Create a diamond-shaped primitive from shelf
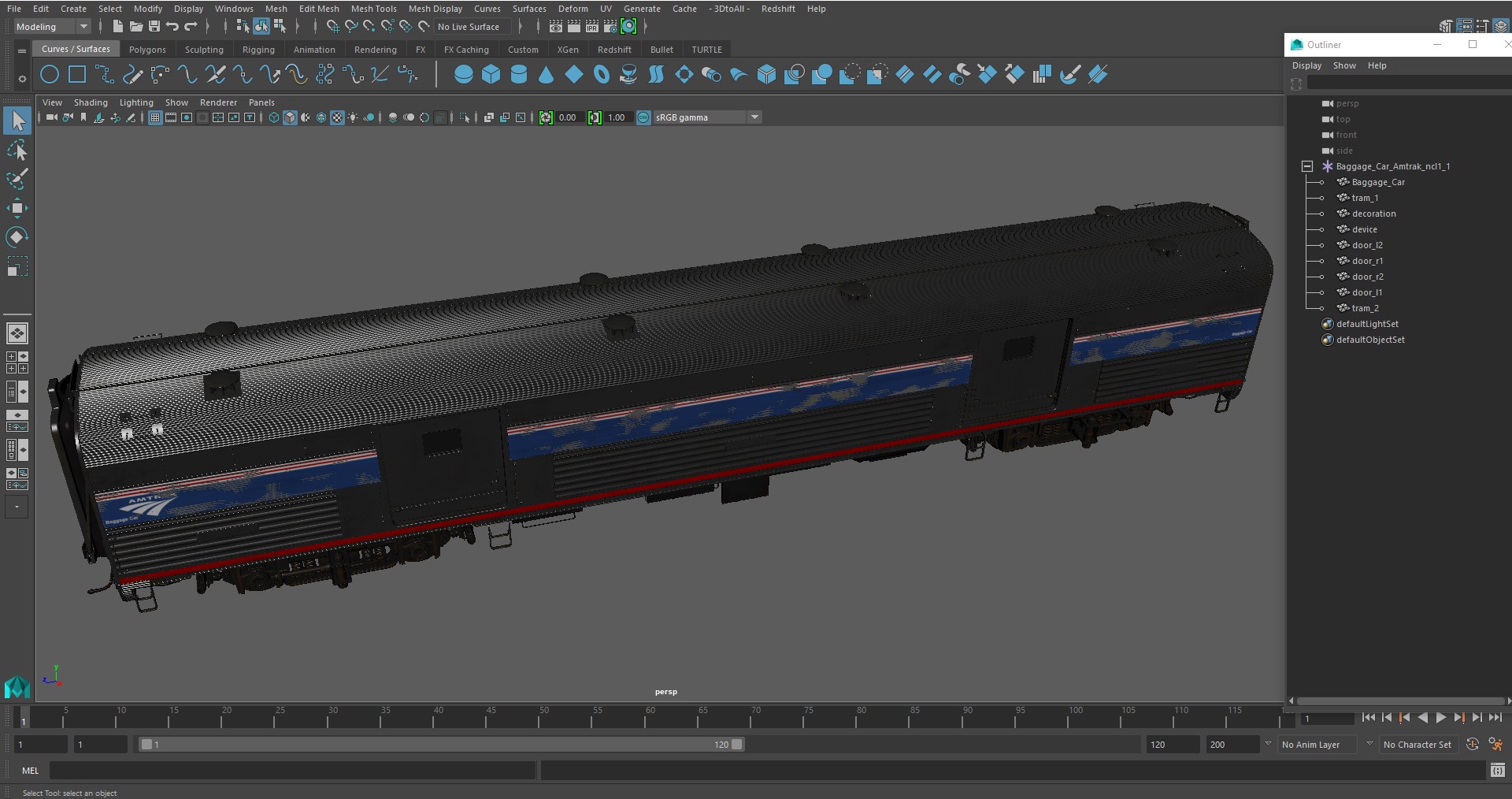This screenshot has width=1512, height=799. (x=574, y=75)
